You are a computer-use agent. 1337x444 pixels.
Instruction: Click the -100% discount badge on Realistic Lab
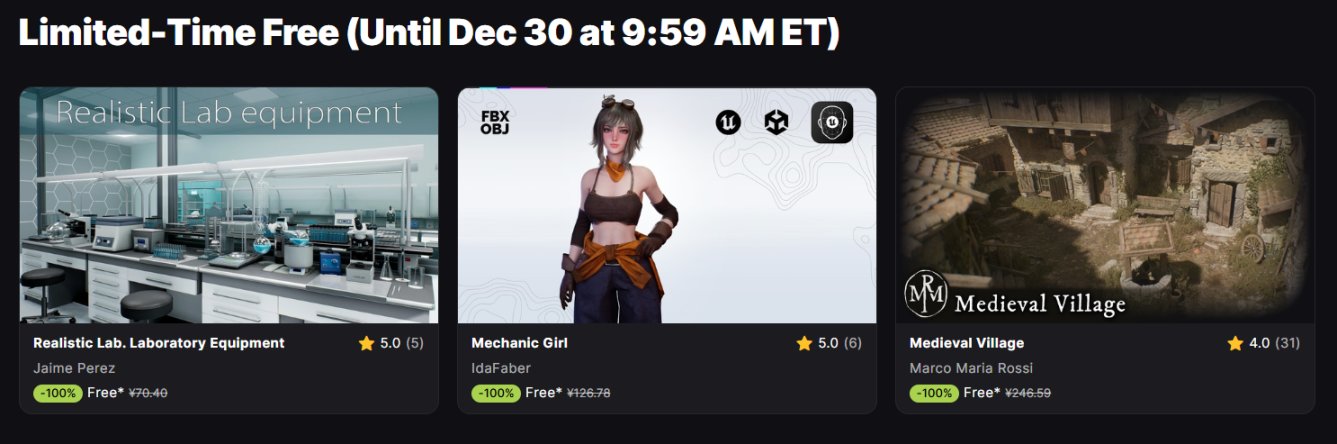tap(58, 393)
